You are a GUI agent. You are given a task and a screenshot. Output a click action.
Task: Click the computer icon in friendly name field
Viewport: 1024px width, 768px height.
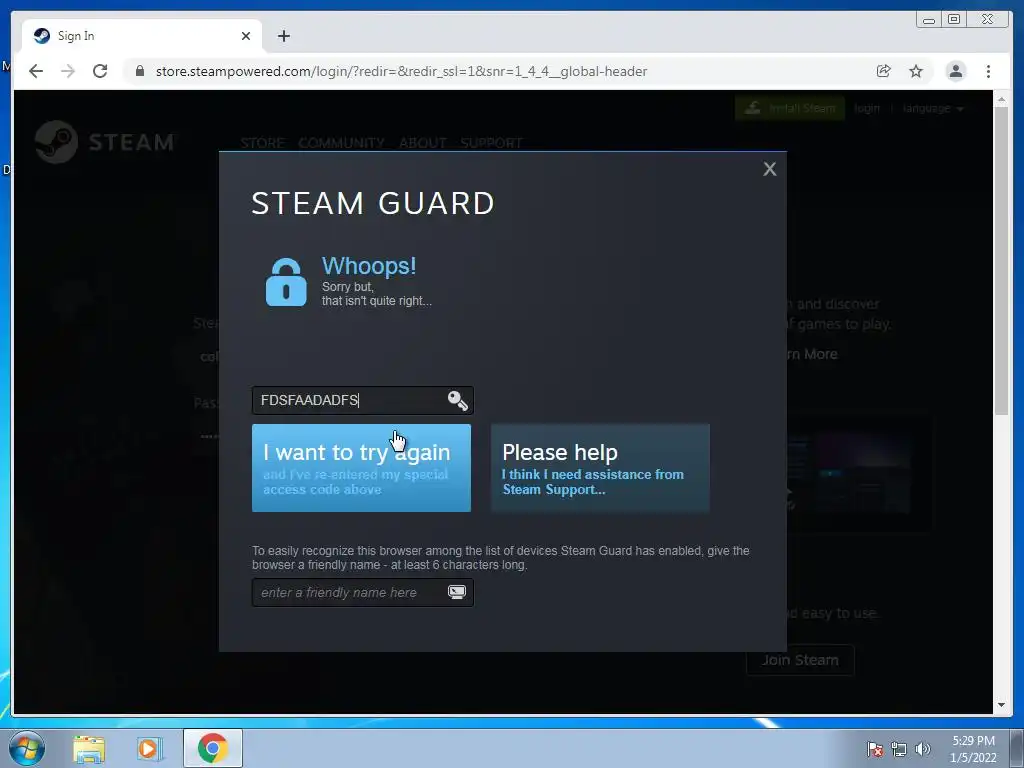[456, 592]
